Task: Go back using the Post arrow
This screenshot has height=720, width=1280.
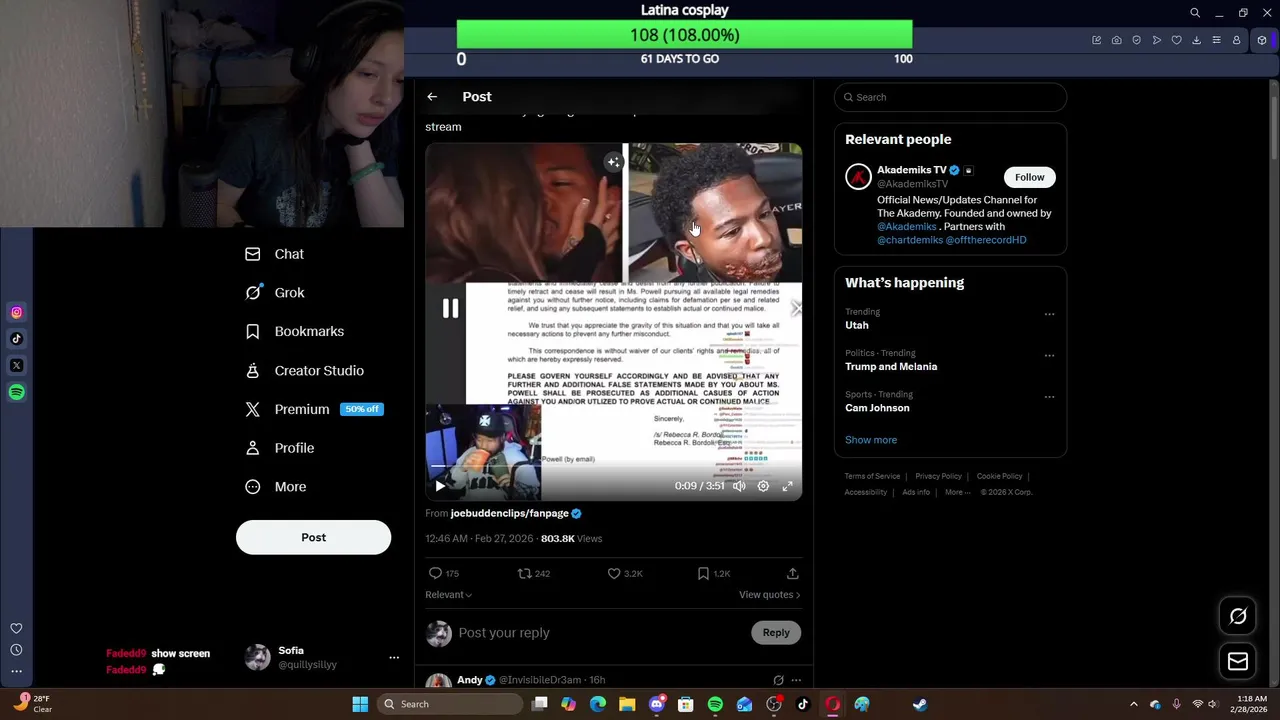Action: tap(432, 97)
